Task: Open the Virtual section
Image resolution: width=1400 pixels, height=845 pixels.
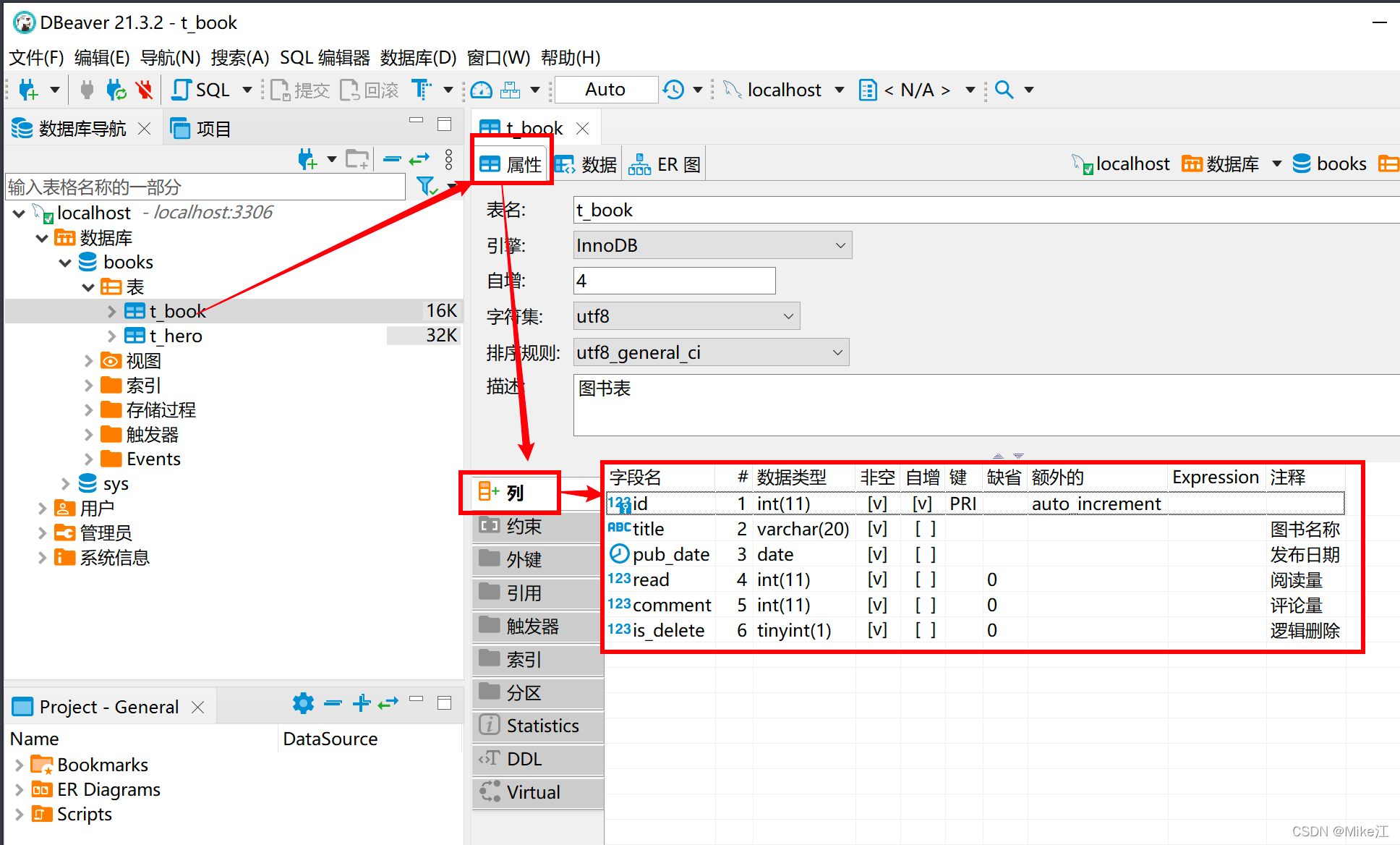Action: click(538, 792)
